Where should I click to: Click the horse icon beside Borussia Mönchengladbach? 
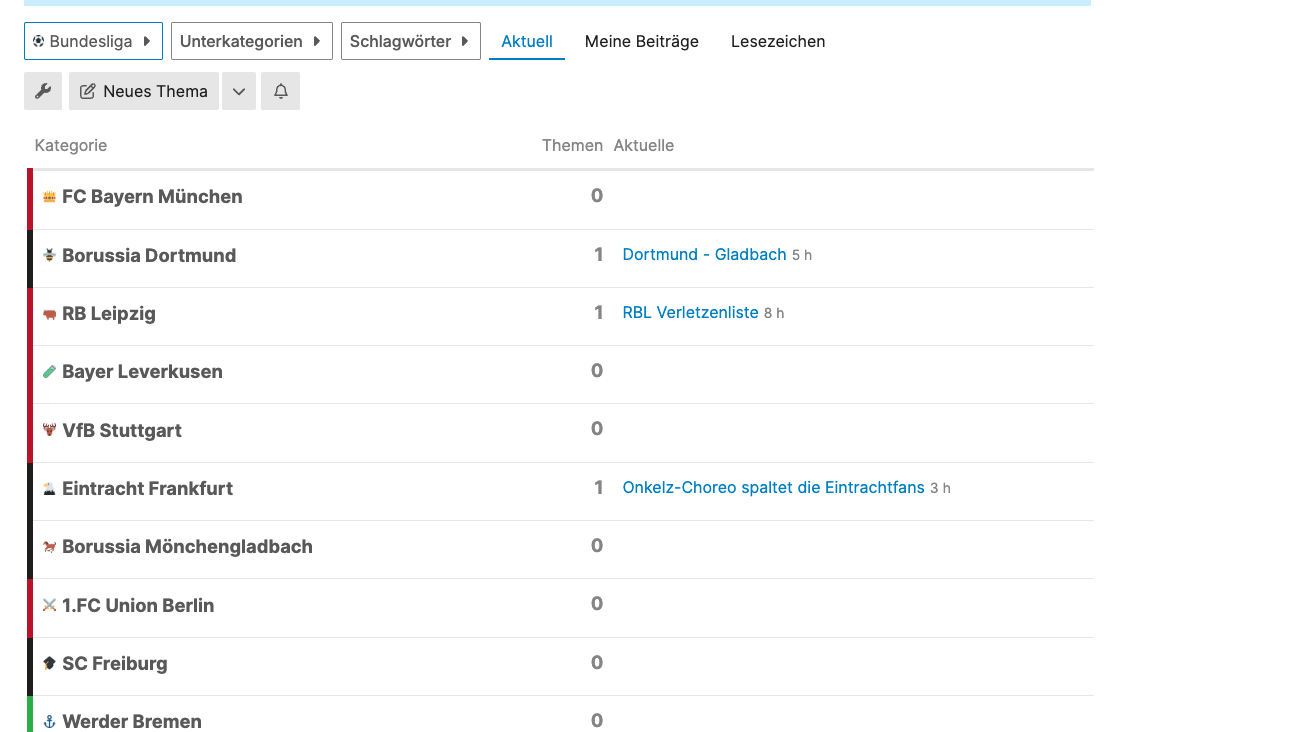pyautogui.click(x=49, y=547)
